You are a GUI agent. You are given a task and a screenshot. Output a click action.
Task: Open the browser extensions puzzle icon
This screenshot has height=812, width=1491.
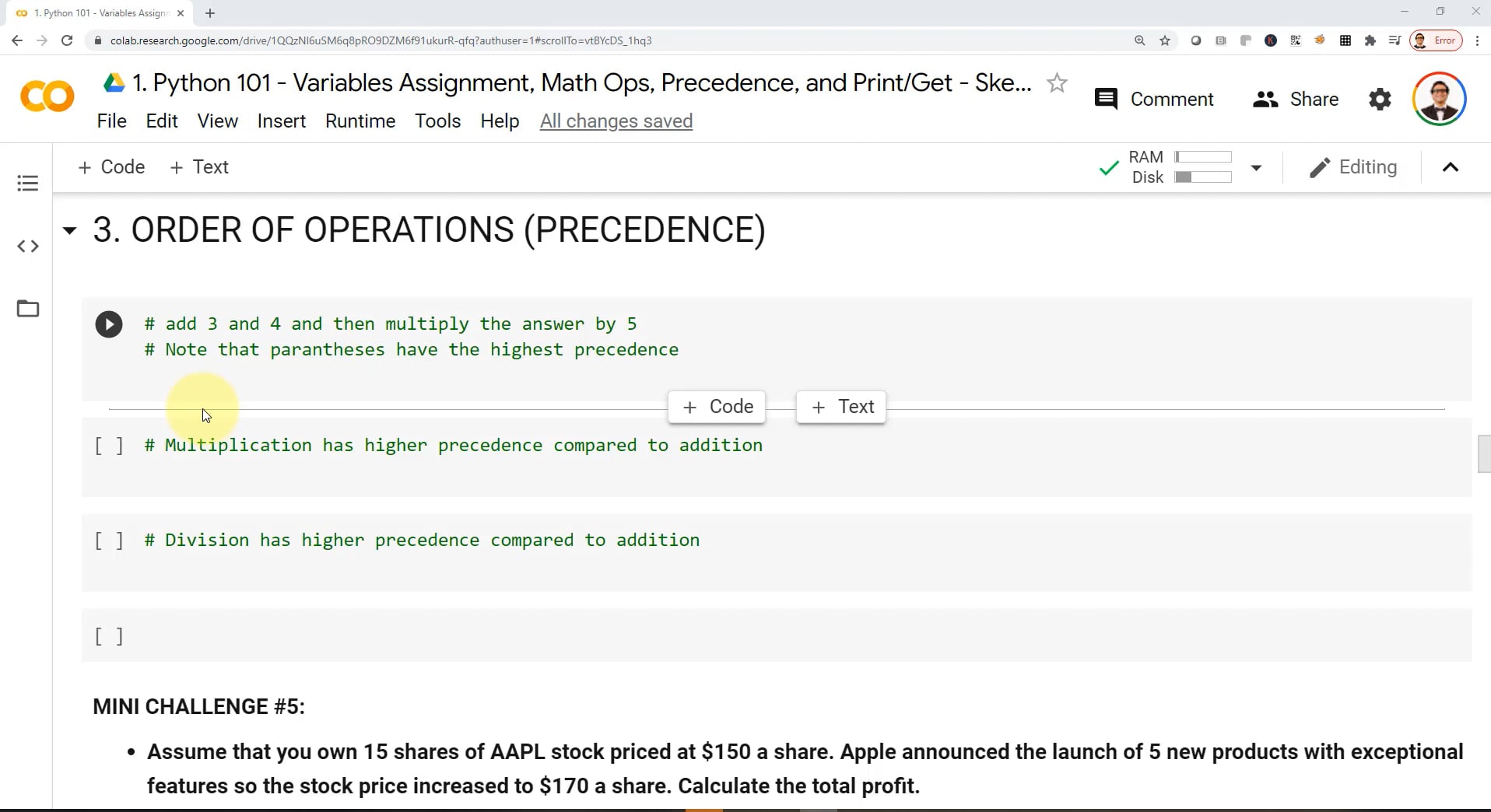[1370, 40]
